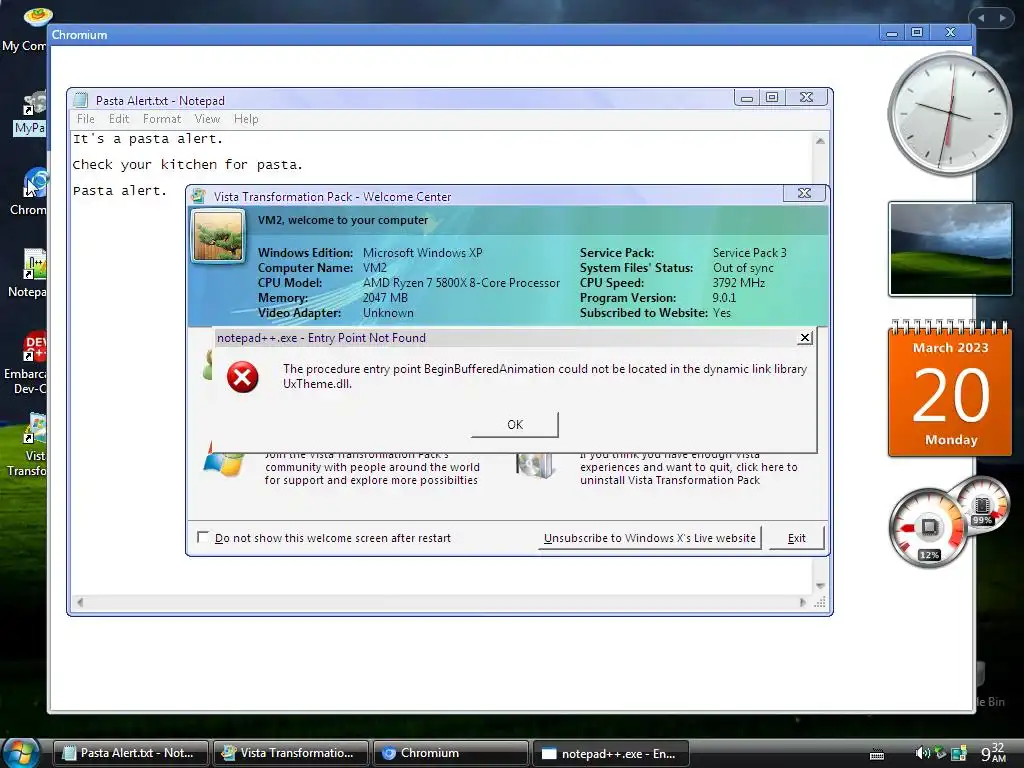The height and width of the screenshot is (768, 1024).
Task: Minimize the Pasta Alert.txt Notepad window
Action: (x=746, y=97)
